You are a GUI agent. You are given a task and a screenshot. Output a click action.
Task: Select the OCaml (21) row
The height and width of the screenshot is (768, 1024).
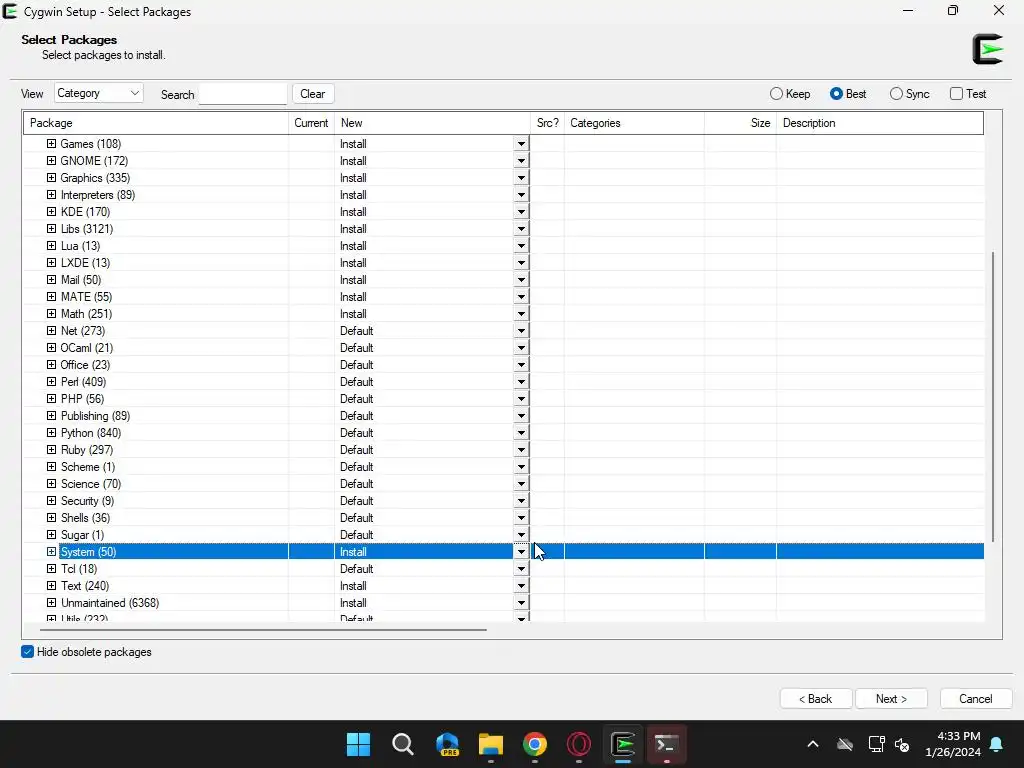point(504,348)
